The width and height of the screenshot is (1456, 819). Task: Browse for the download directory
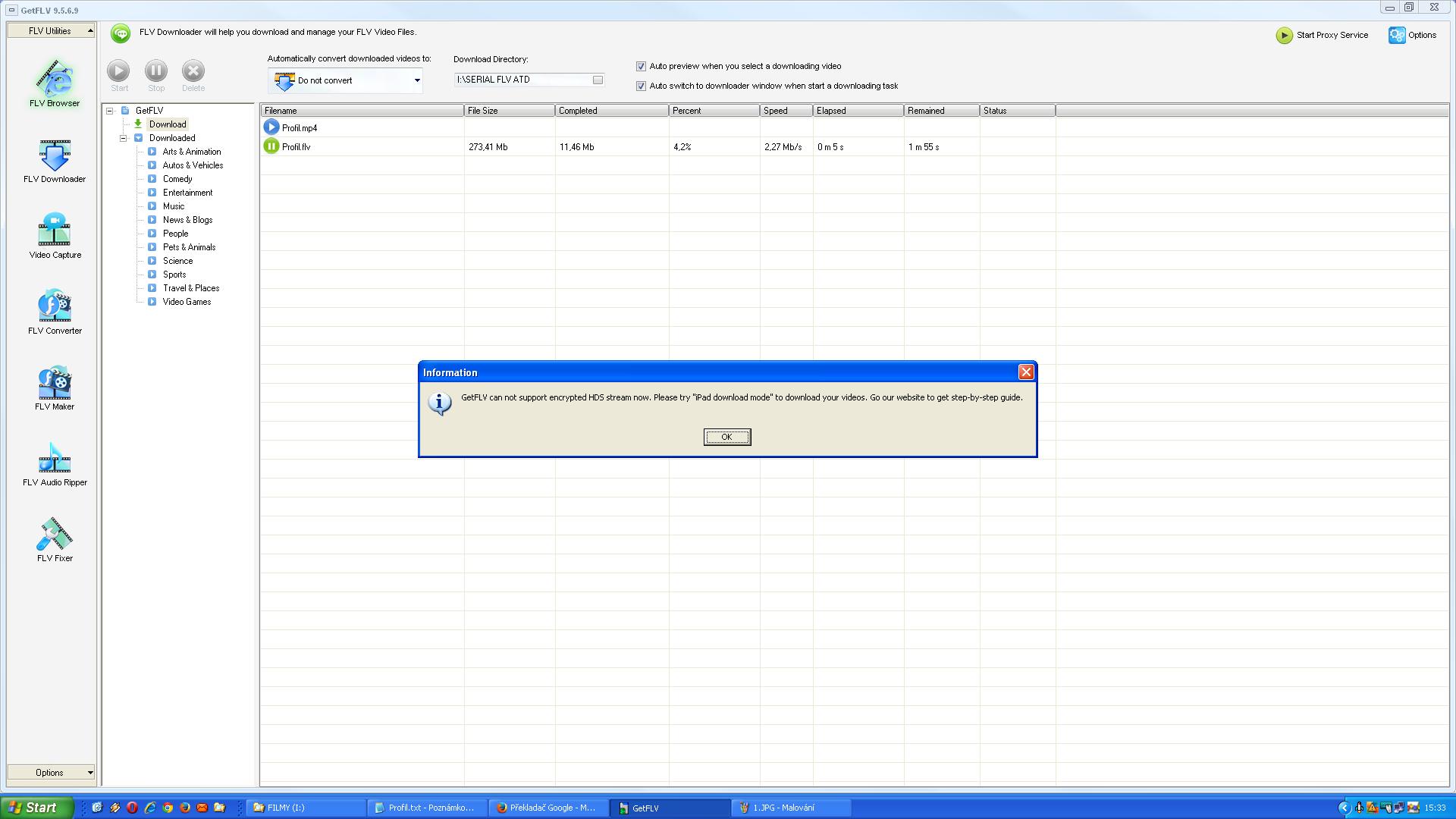tap(598, 80)
